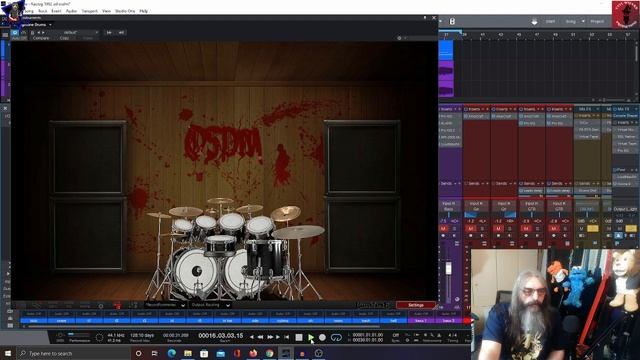Image resolution: width=640 pixels, height=360 pixels.
Task: Open the Song menu
Action: [30, 11]
